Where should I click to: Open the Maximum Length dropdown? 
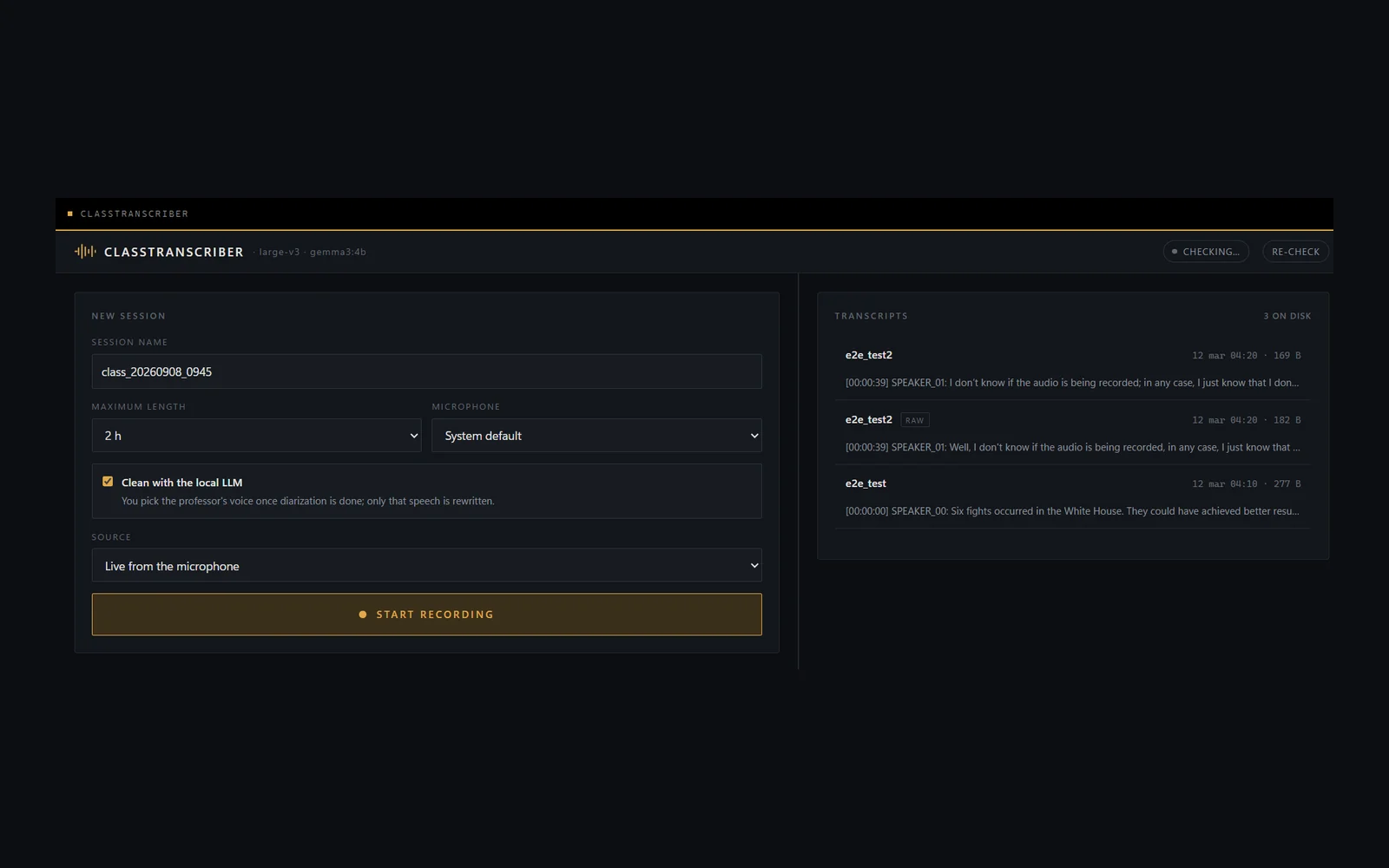click(x=256, y=436)
